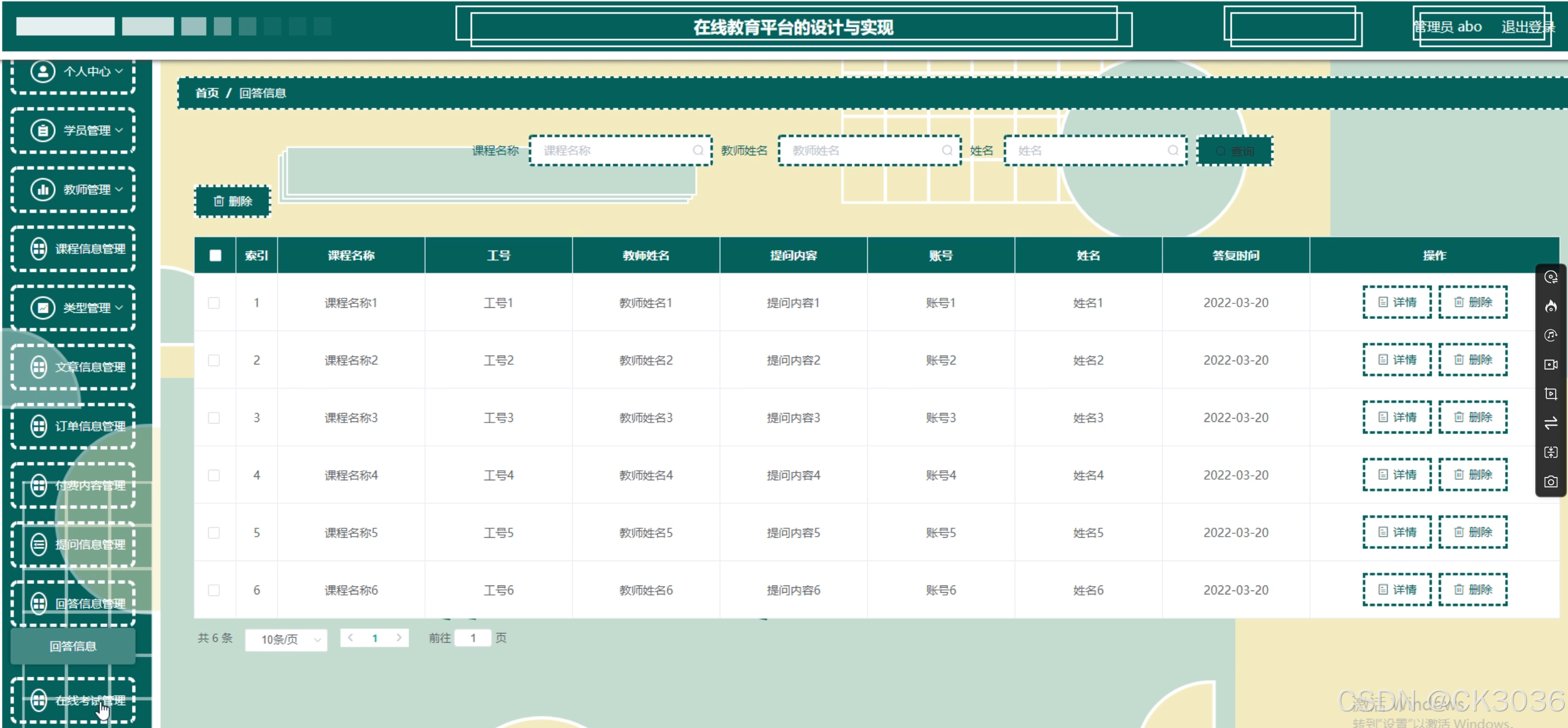Image resolution: width=1568 pixels, height=728 pixels.
Task: Click the music note icon in right toolbar
Action: tap(1550, 336)
